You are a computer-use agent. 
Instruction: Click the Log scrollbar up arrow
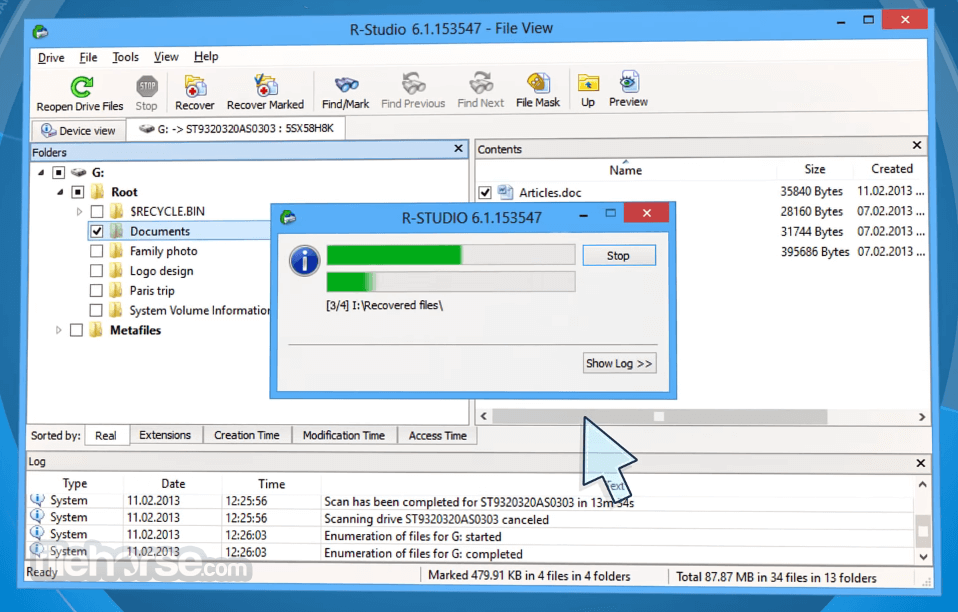point(923,484)
